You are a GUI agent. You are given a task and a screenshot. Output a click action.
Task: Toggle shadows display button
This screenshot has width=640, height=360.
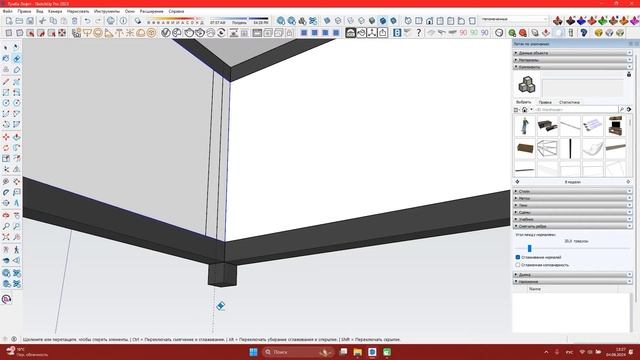click(138, 21)
